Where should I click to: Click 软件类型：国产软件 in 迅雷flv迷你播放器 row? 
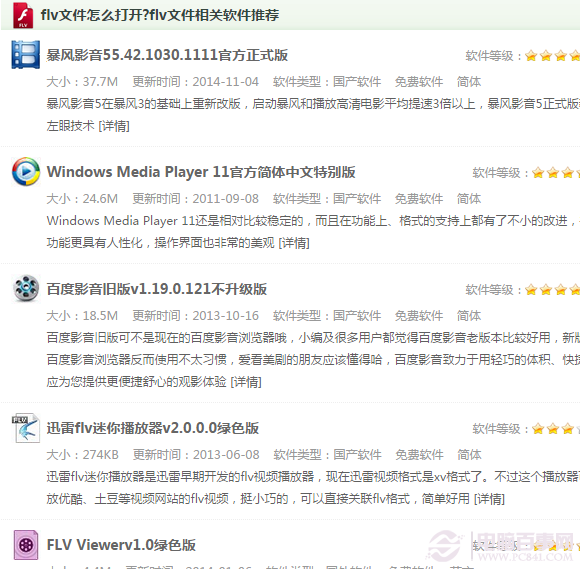[x=328, y=455]
